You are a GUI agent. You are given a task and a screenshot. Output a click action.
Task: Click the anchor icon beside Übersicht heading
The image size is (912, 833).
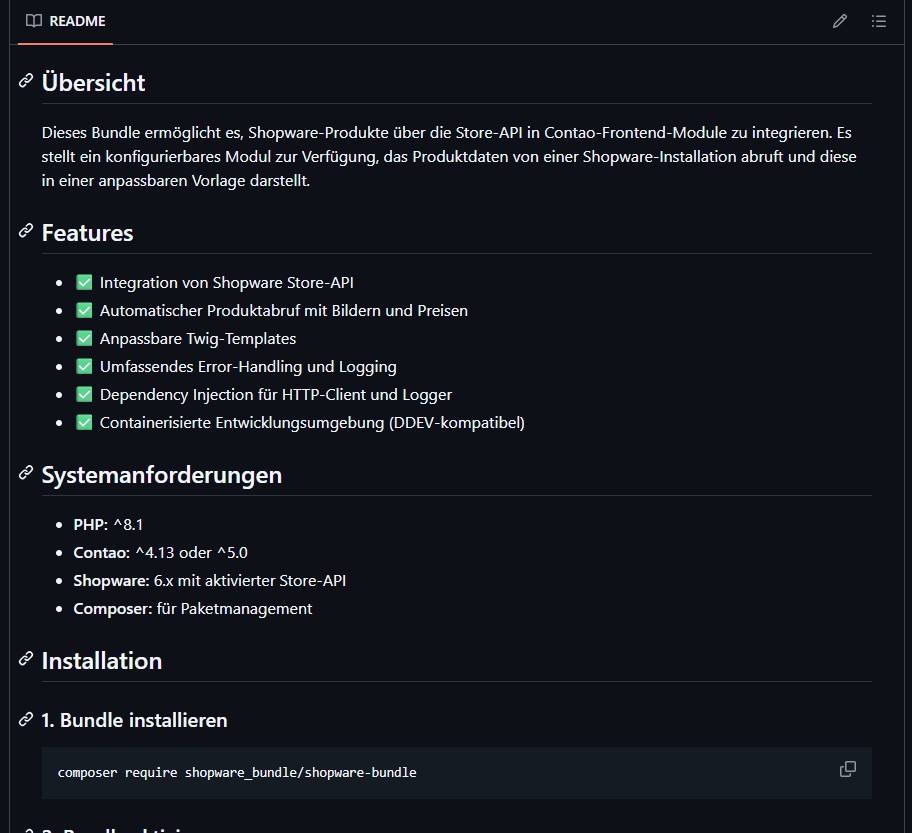coord(24,80)
